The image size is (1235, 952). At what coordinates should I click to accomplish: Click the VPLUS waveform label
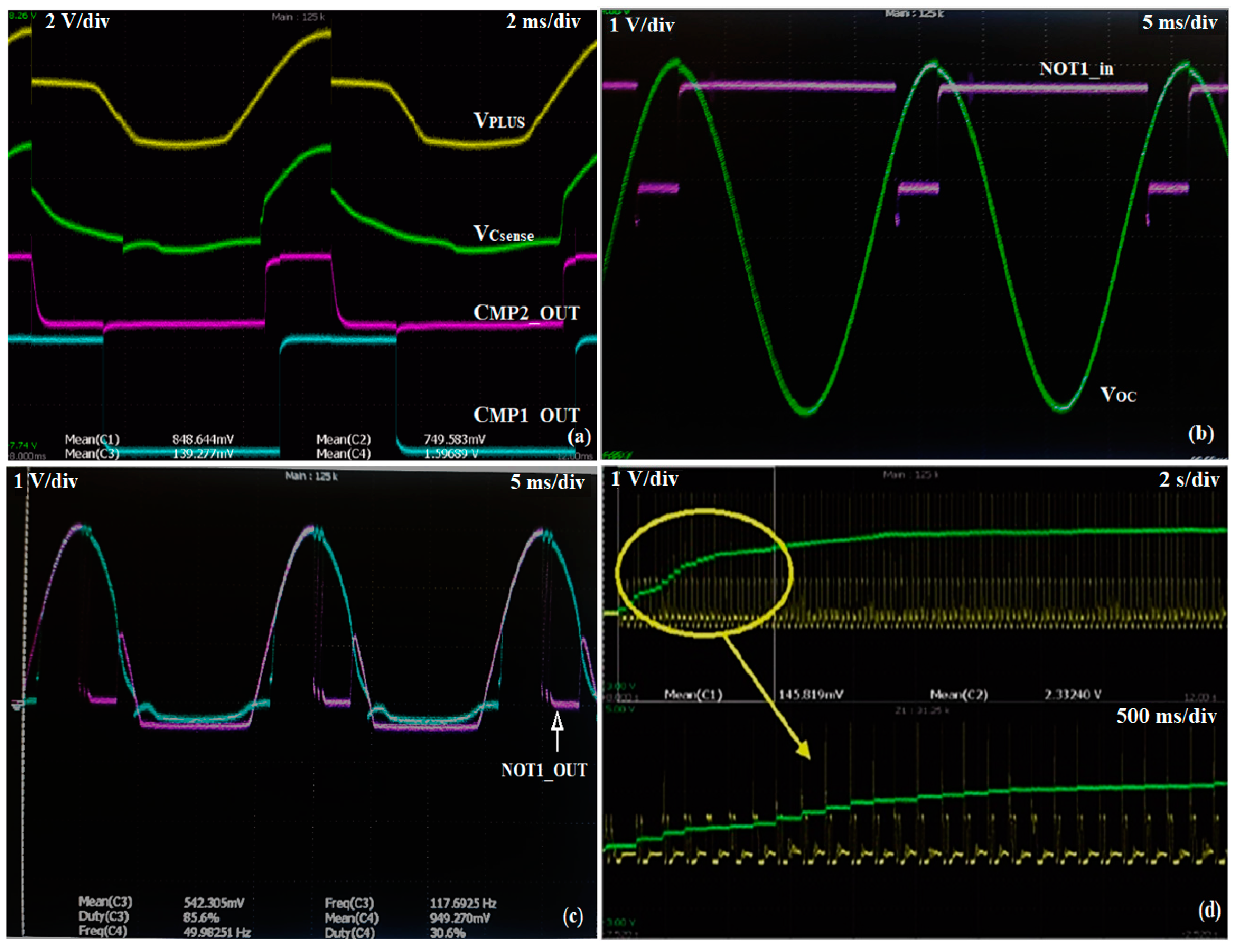point(499,120)
